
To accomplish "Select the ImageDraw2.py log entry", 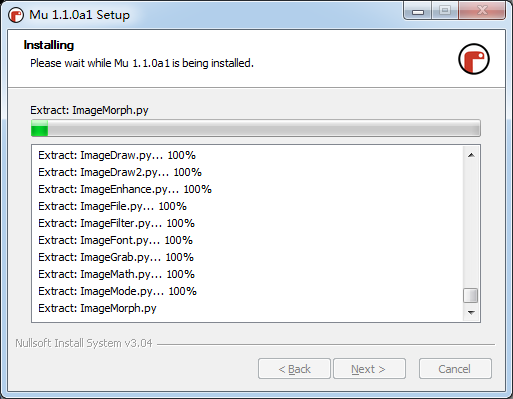I will [120, 172].
